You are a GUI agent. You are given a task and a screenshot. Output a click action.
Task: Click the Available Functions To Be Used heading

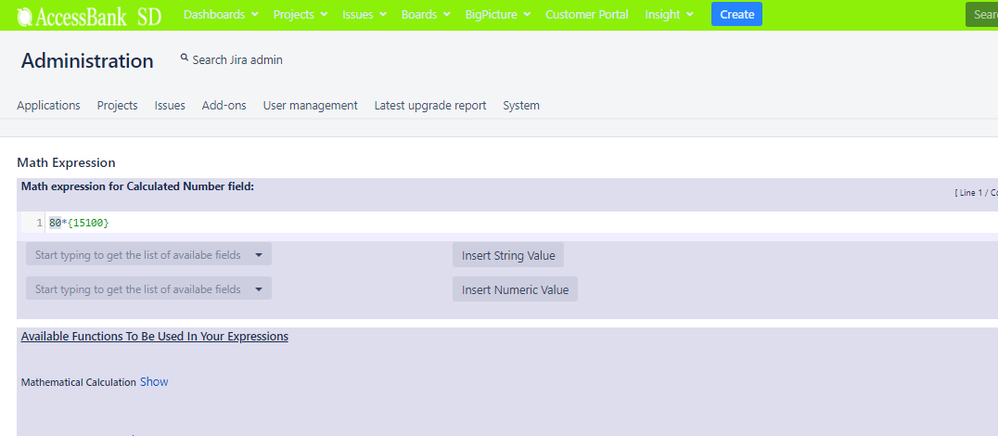(155, 336)
